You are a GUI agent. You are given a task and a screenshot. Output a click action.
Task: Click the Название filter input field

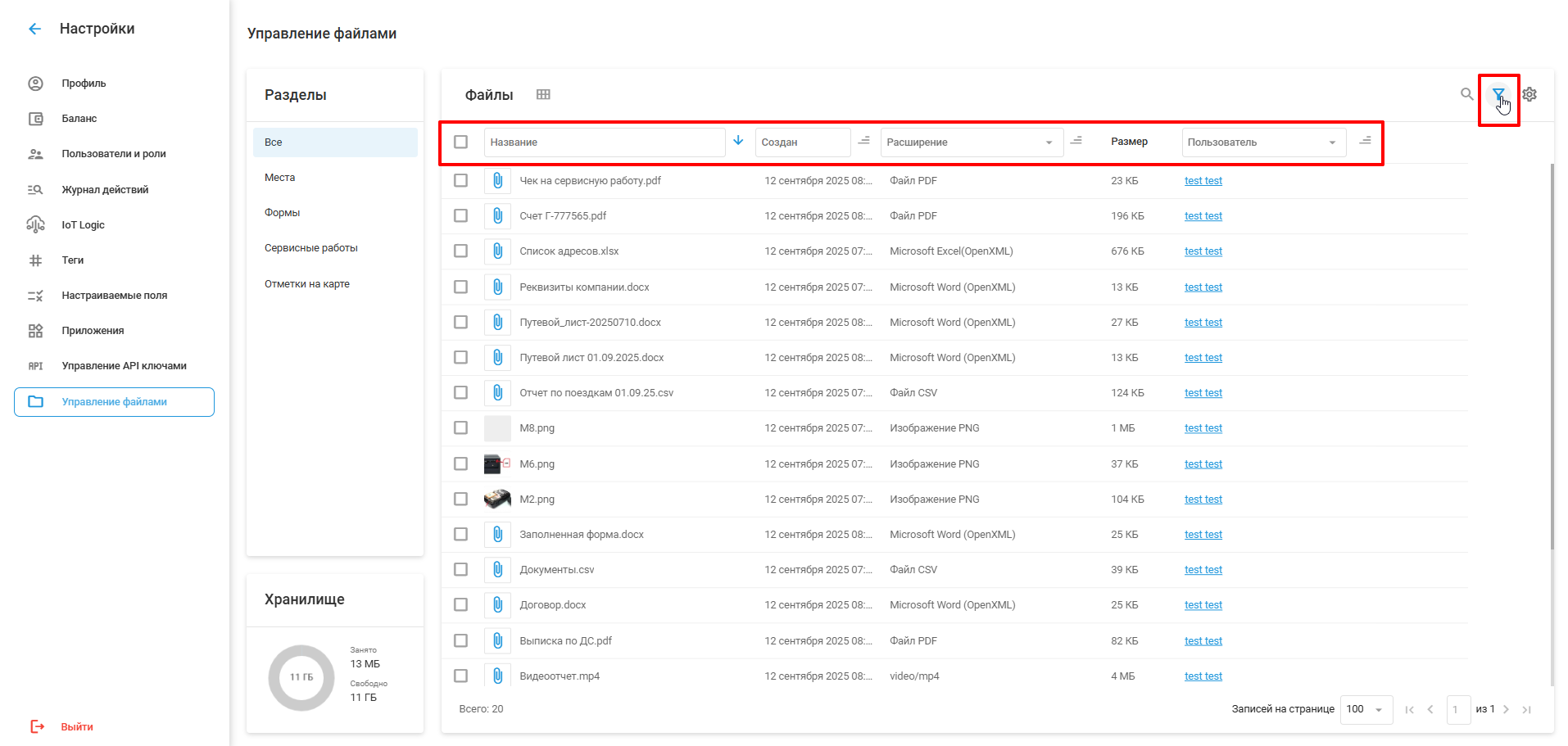click(604, 142)
